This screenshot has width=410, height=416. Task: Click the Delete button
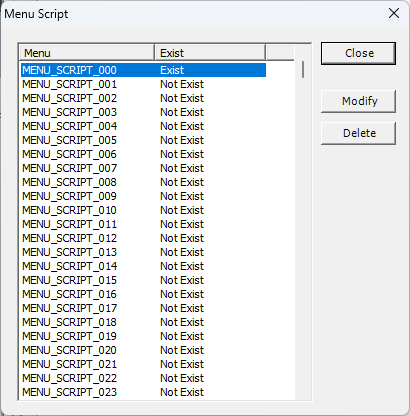click(358, 133)
